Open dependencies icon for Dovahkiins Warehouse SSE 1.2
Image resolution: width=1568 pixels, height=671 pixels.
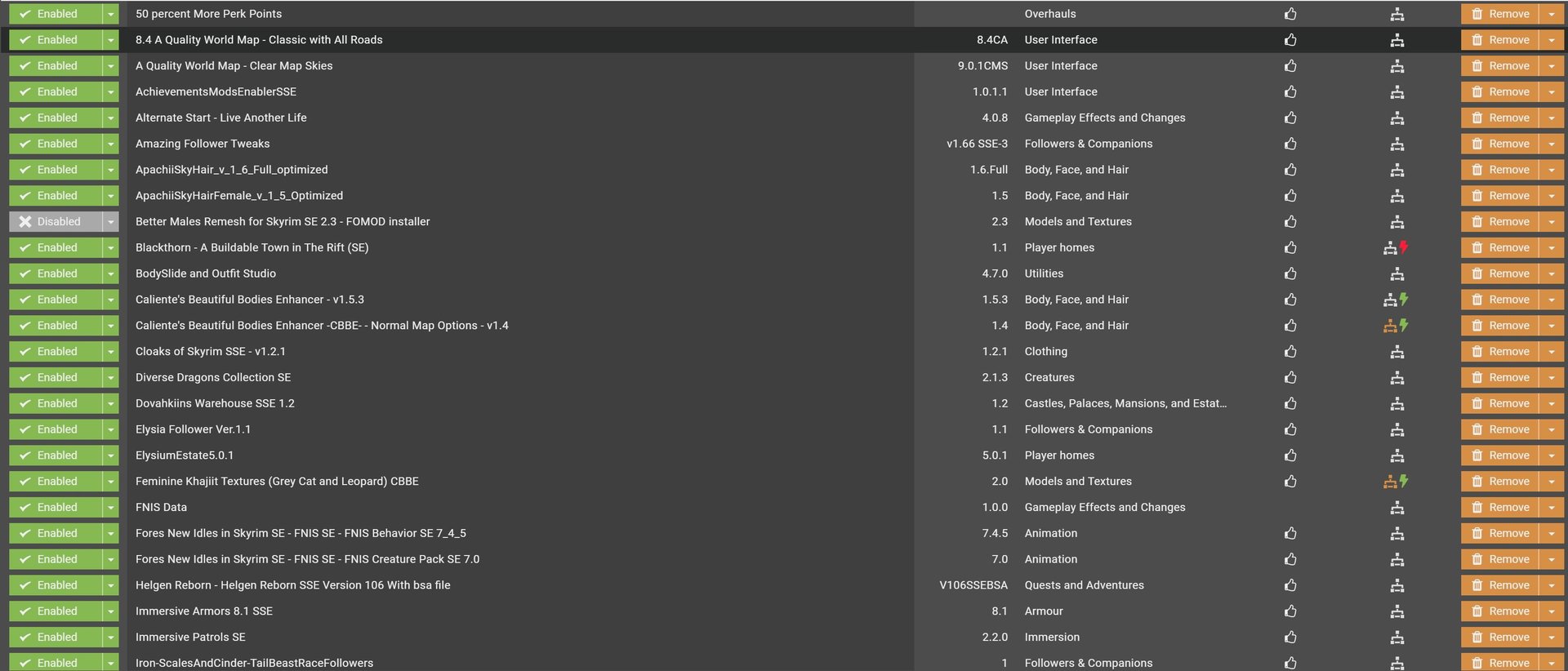[x=1397, y=403]
